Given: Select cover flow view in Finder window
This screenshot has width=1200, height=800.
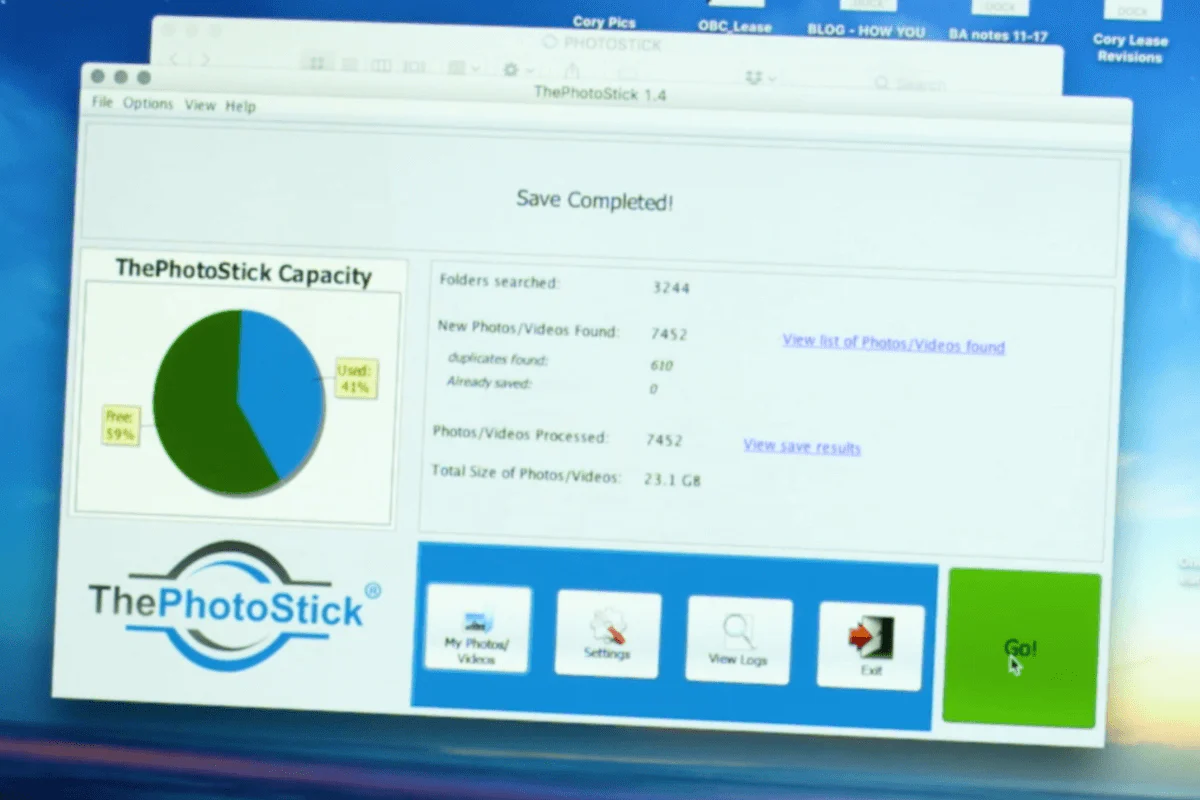Looking at the screenshot, I should tap(413, 67).
